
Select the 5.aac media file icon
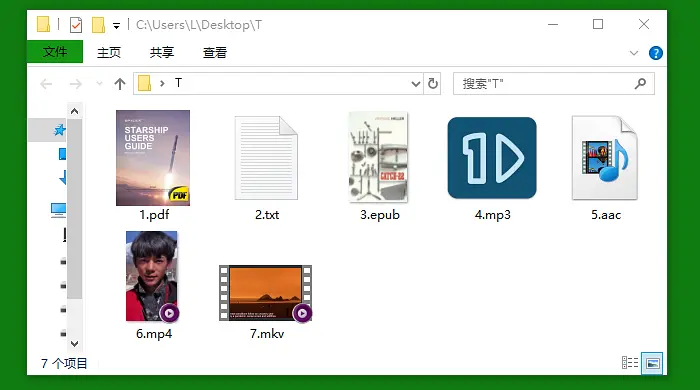[605, 158]
